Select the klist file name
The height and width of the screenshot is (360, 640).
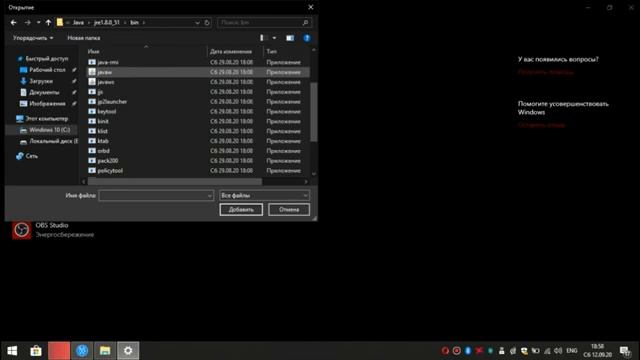click(102, 131)
